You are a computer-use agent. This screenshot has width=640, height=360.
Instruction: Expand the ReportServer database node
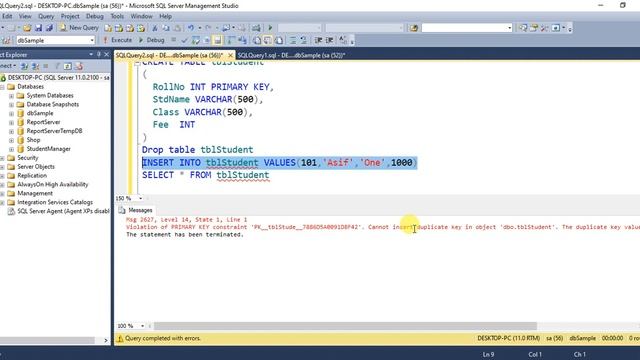pyautogui.click(x=11, y=123)
